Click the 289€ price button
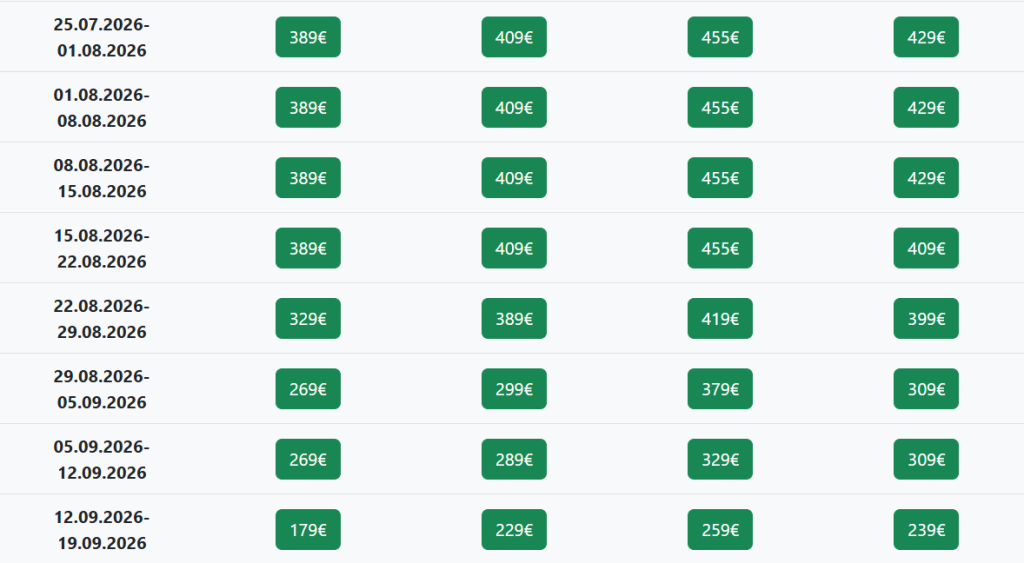Image resolution: width=1024 pixels, height=563 pixels. click(514, 460)
